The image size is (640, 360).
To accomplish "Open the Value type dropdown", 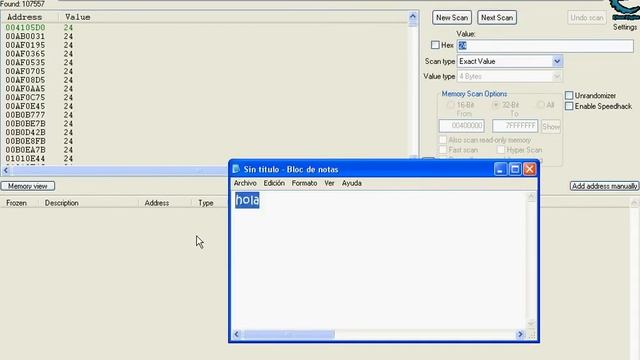I will pyautogui.click(x=557, y=76).
